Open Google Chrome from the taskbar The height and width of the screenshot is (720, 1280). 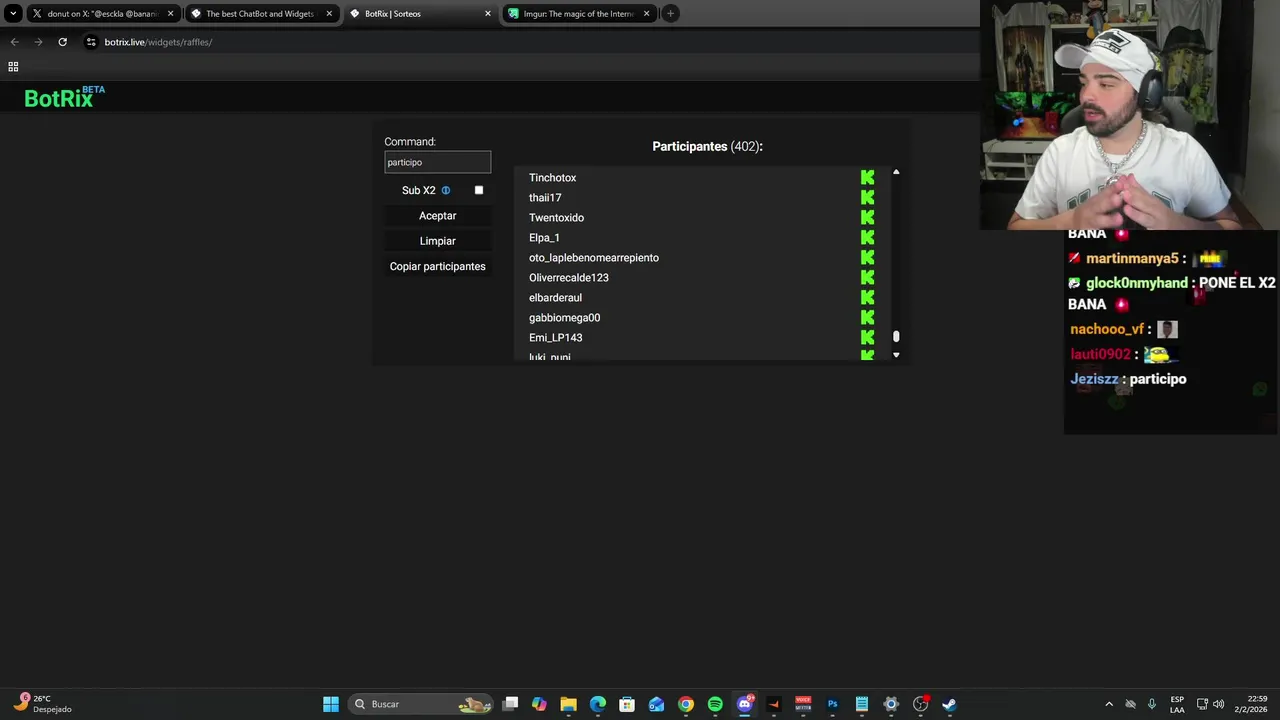click(x=686, y=704)
